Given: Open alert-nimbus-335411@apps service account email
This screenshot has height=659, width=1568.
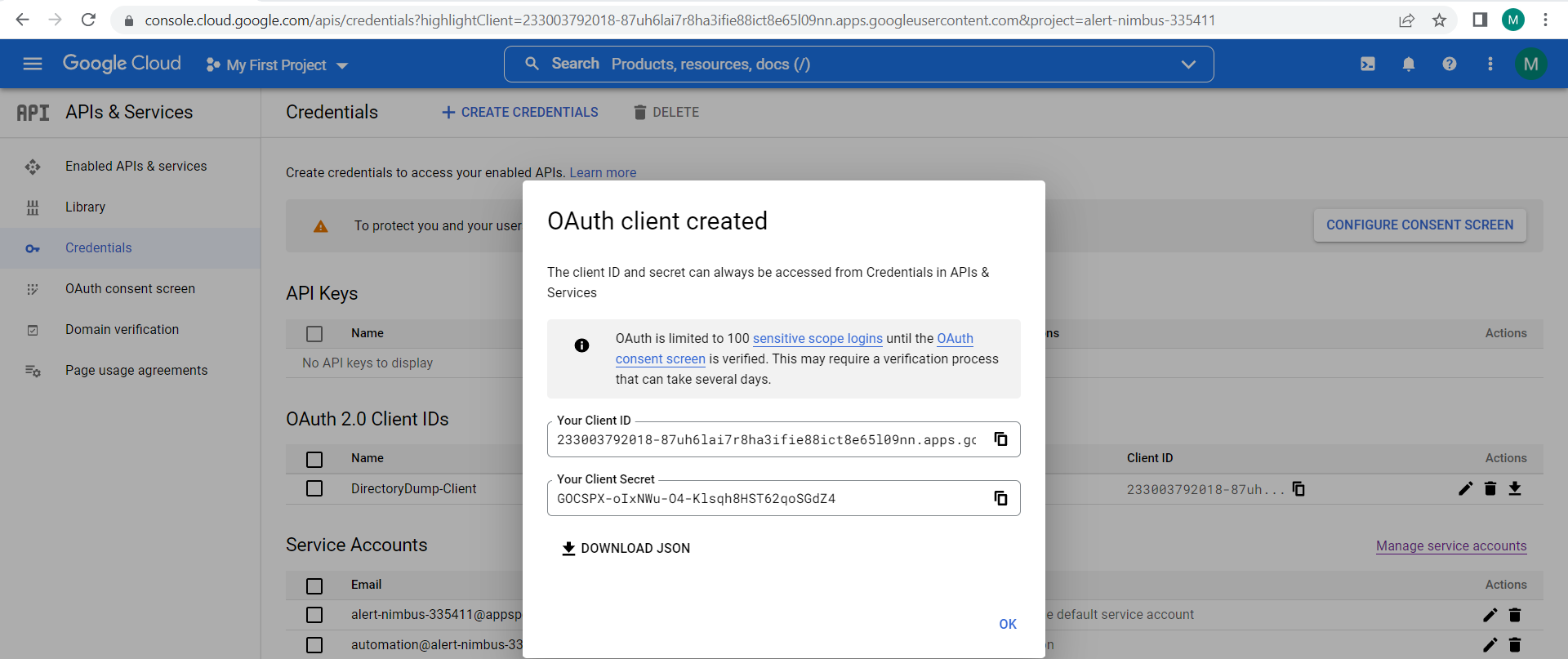Looking at the screenshot, I should 436,615.
